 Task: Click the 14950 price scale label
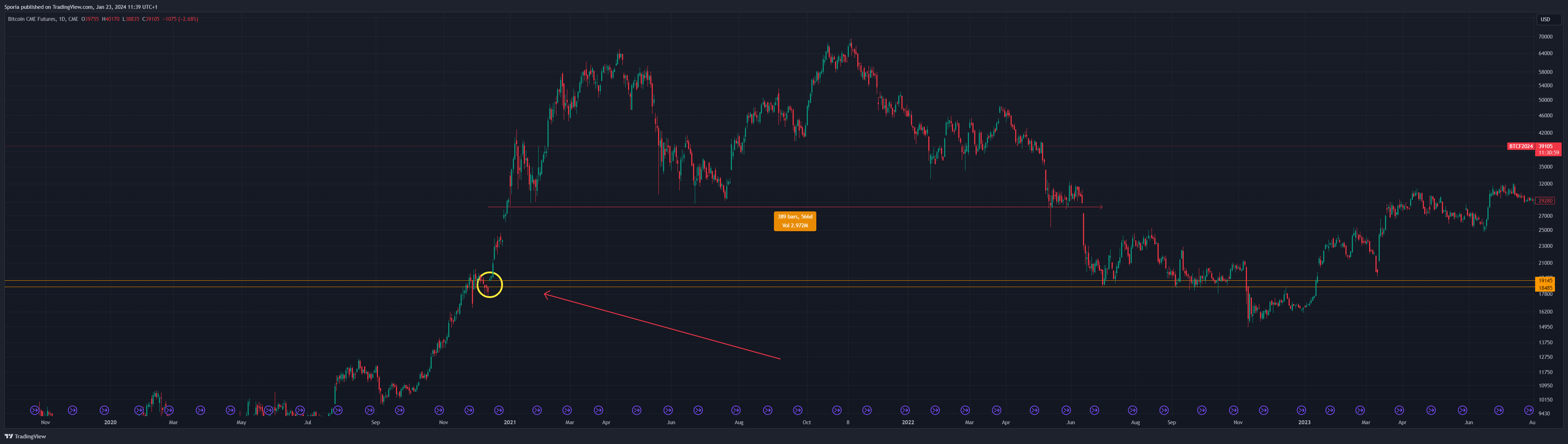click(1545, 327)
